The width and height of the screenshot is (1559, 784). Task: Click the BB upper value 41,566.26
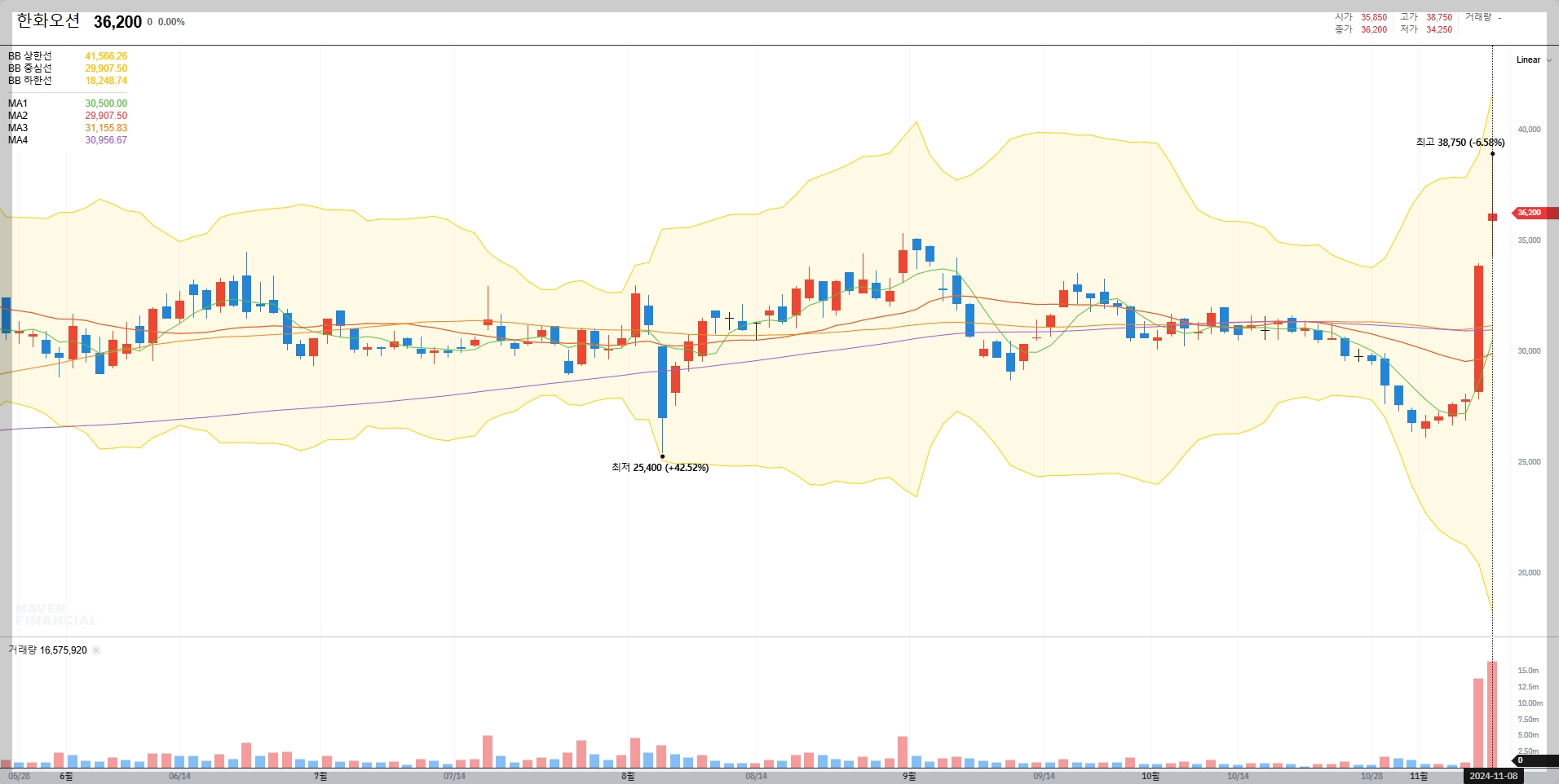pyautogui.click(x=106, y=56)
